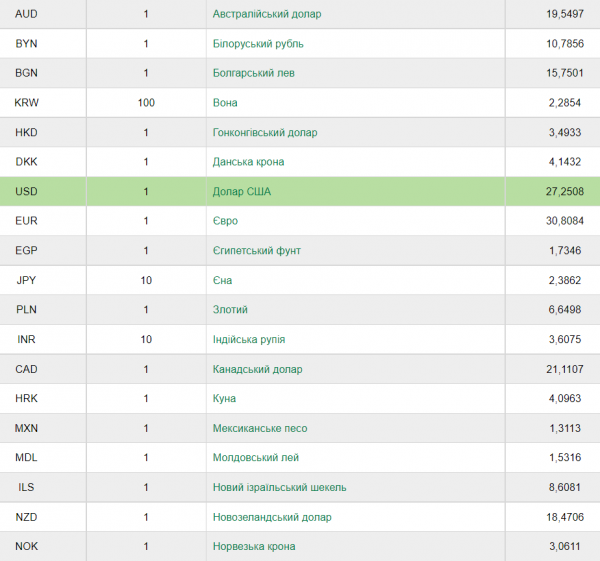Click the rate value 6,6498
The image size is (600, 561).
[x=565, y=310]
